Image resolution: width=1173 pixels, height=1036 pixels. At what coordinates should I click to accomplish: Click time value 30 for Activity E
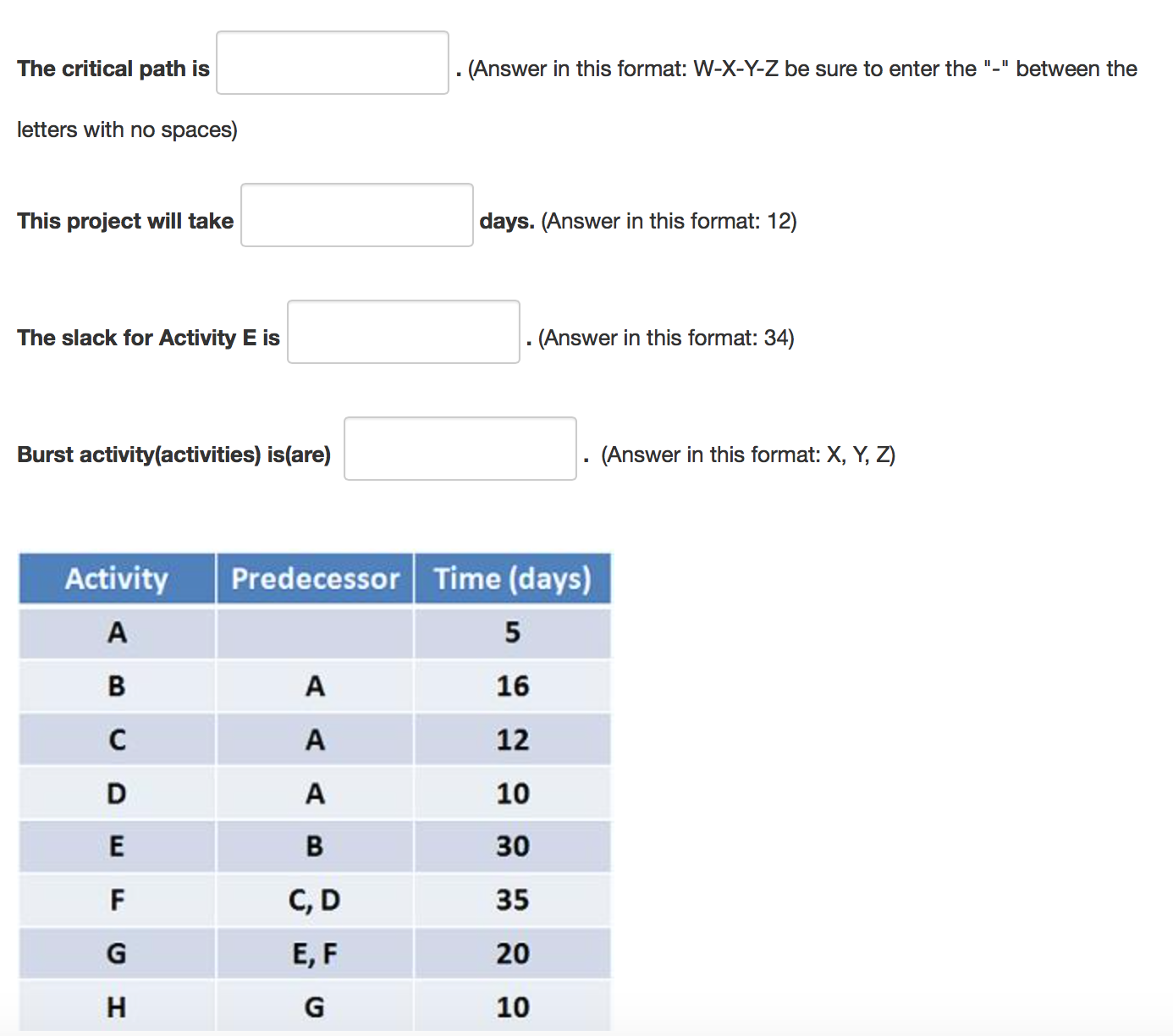point(512,846)
